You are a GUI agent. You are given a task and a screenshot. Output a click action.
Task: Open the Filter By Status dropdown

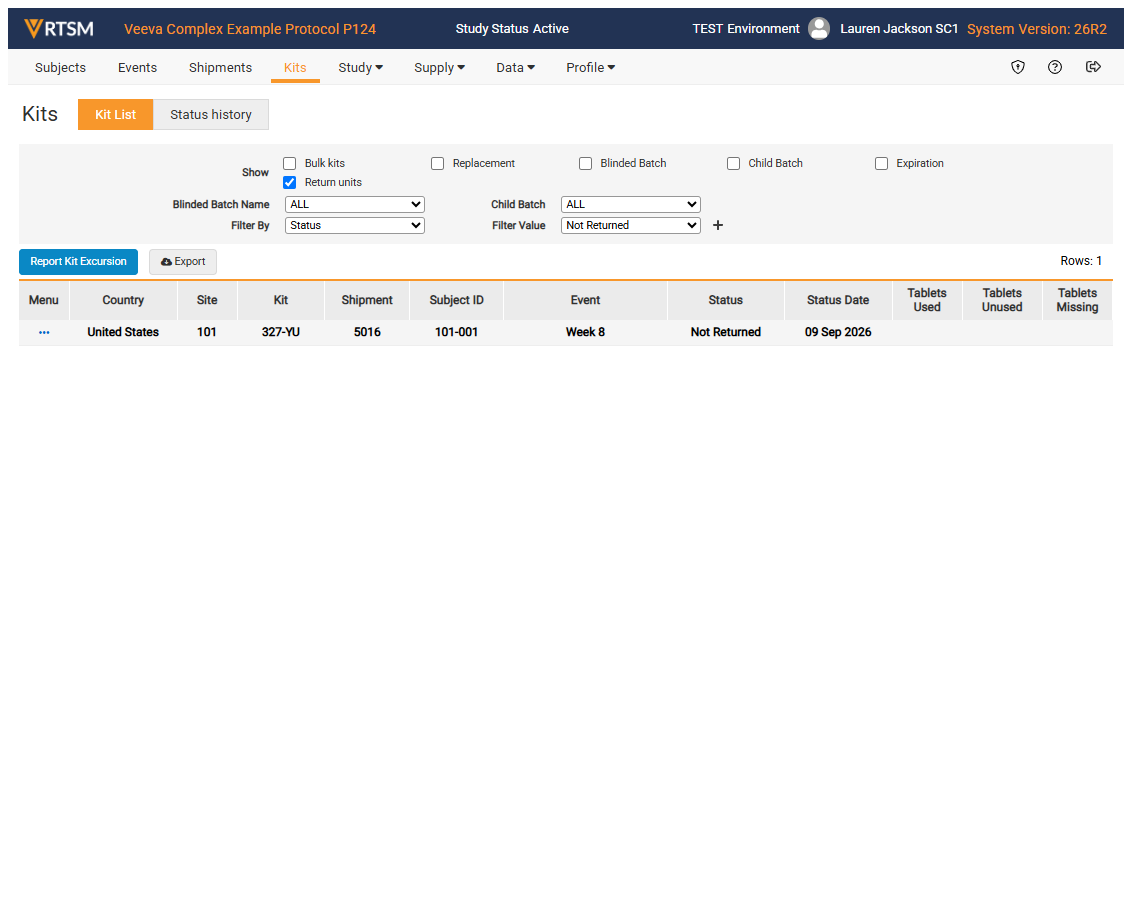354,225
